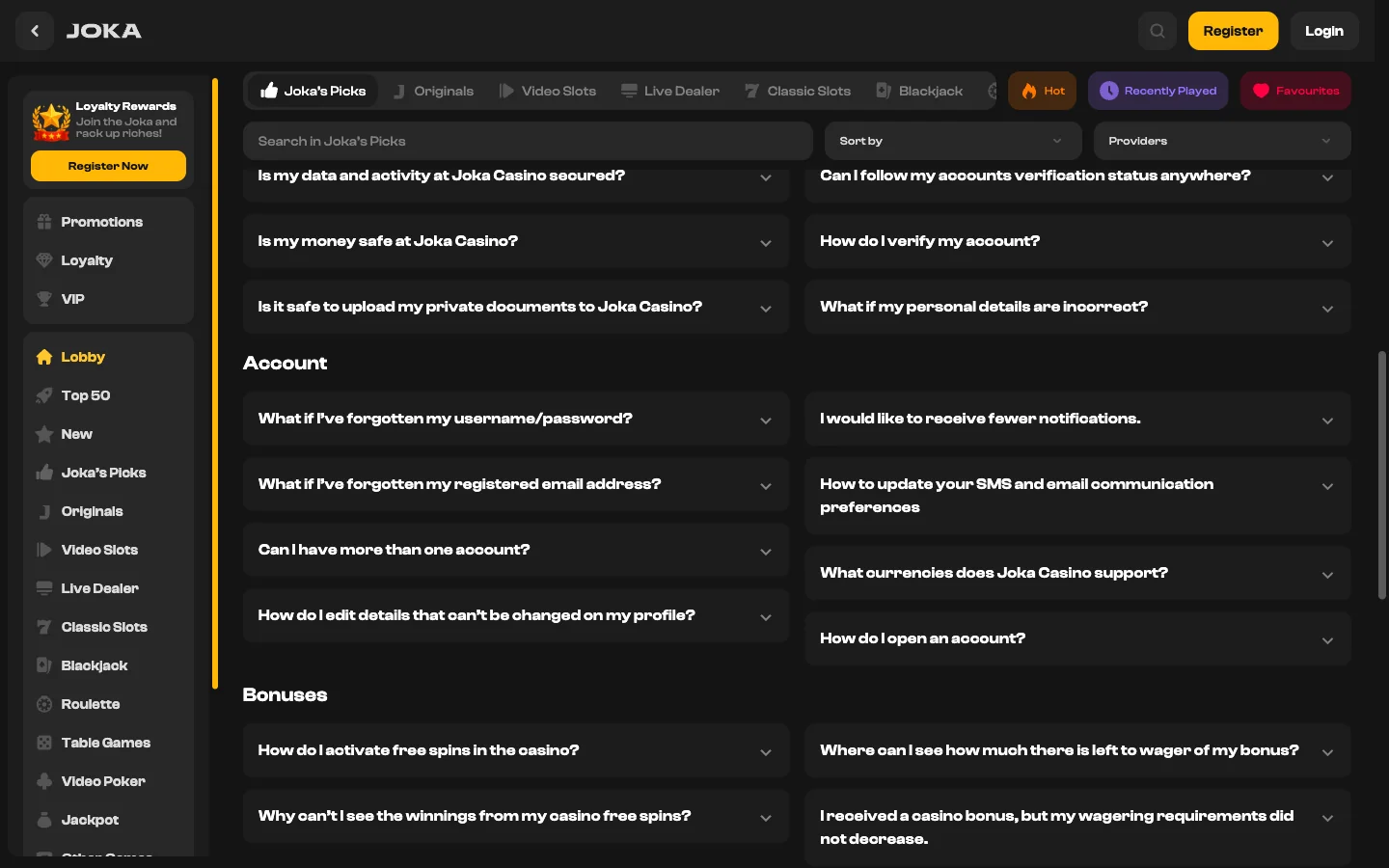The height and width of the screenshot is (868, 1389).
Task: Open the Sort by dropdown
Action: pos(953,141)
